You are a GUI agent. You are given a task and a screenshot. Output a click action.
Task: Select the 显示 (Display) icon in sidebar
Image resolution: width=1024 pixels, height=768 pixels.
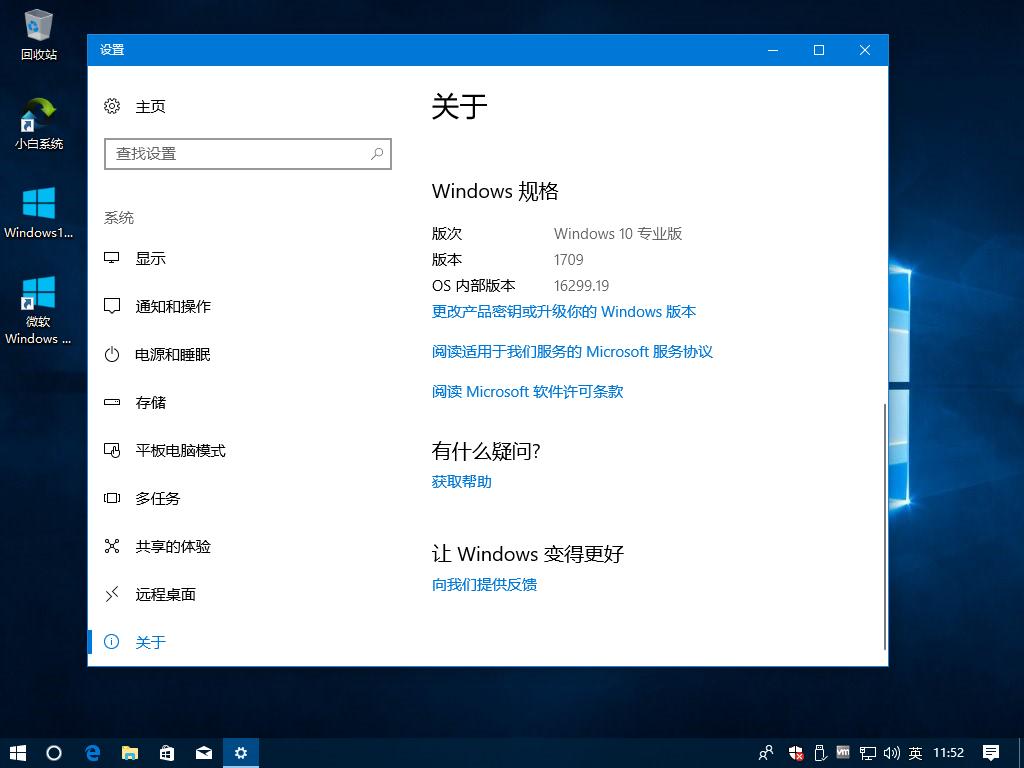(111, 258)
